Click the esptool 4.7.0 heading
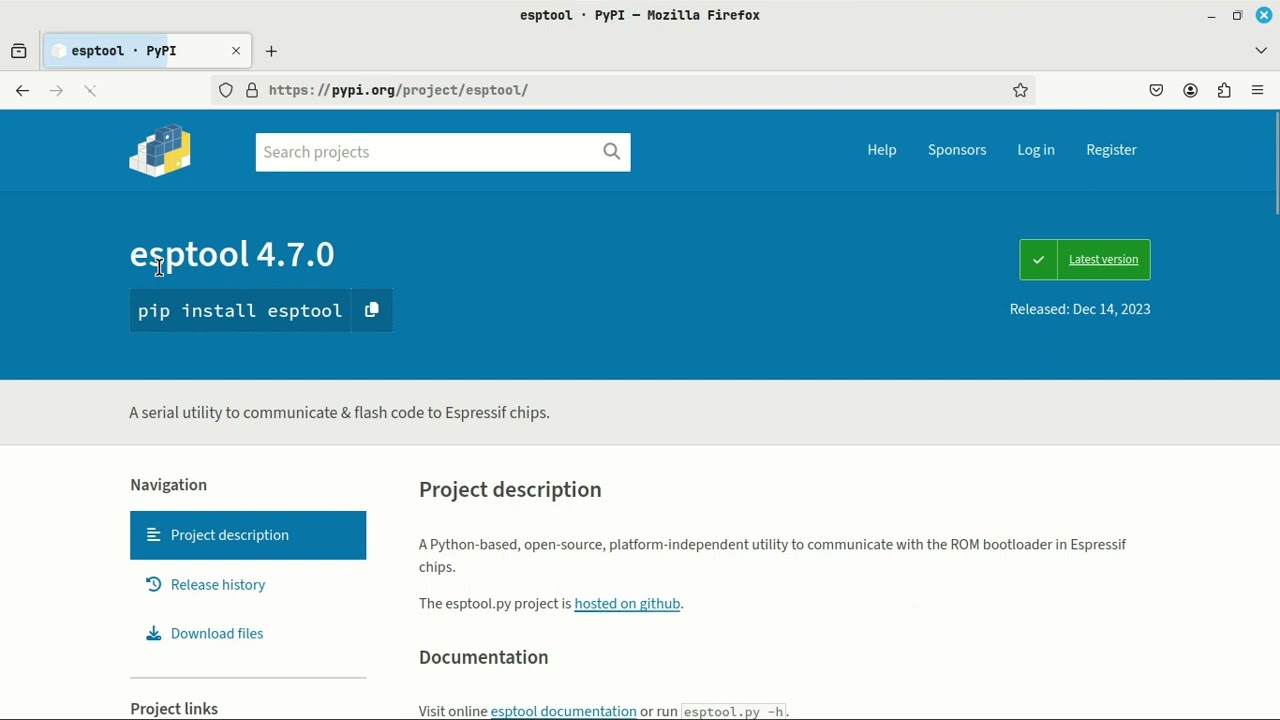 click(x=232, y=254)
